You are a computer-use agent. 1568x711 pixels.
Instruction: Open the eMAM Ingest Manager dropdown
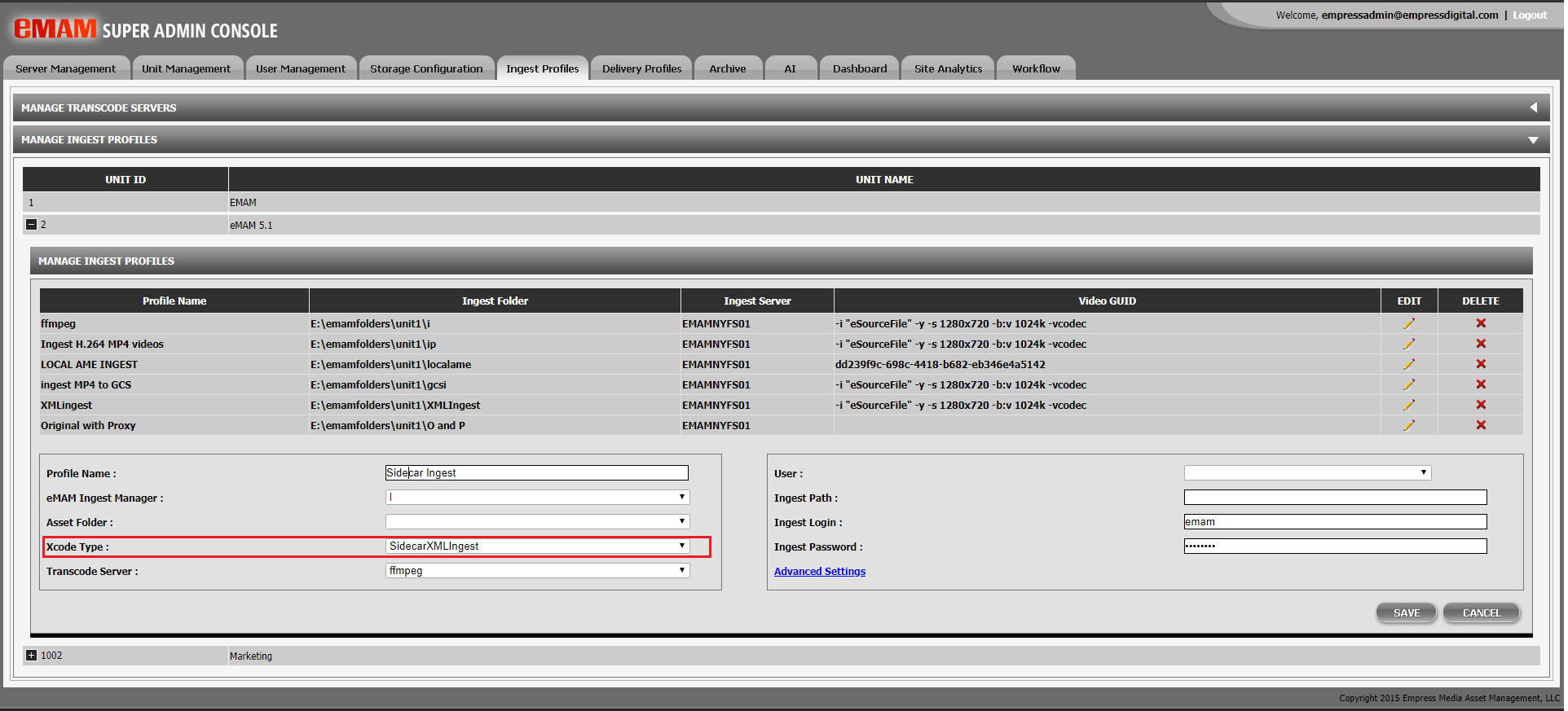point(538,497)
